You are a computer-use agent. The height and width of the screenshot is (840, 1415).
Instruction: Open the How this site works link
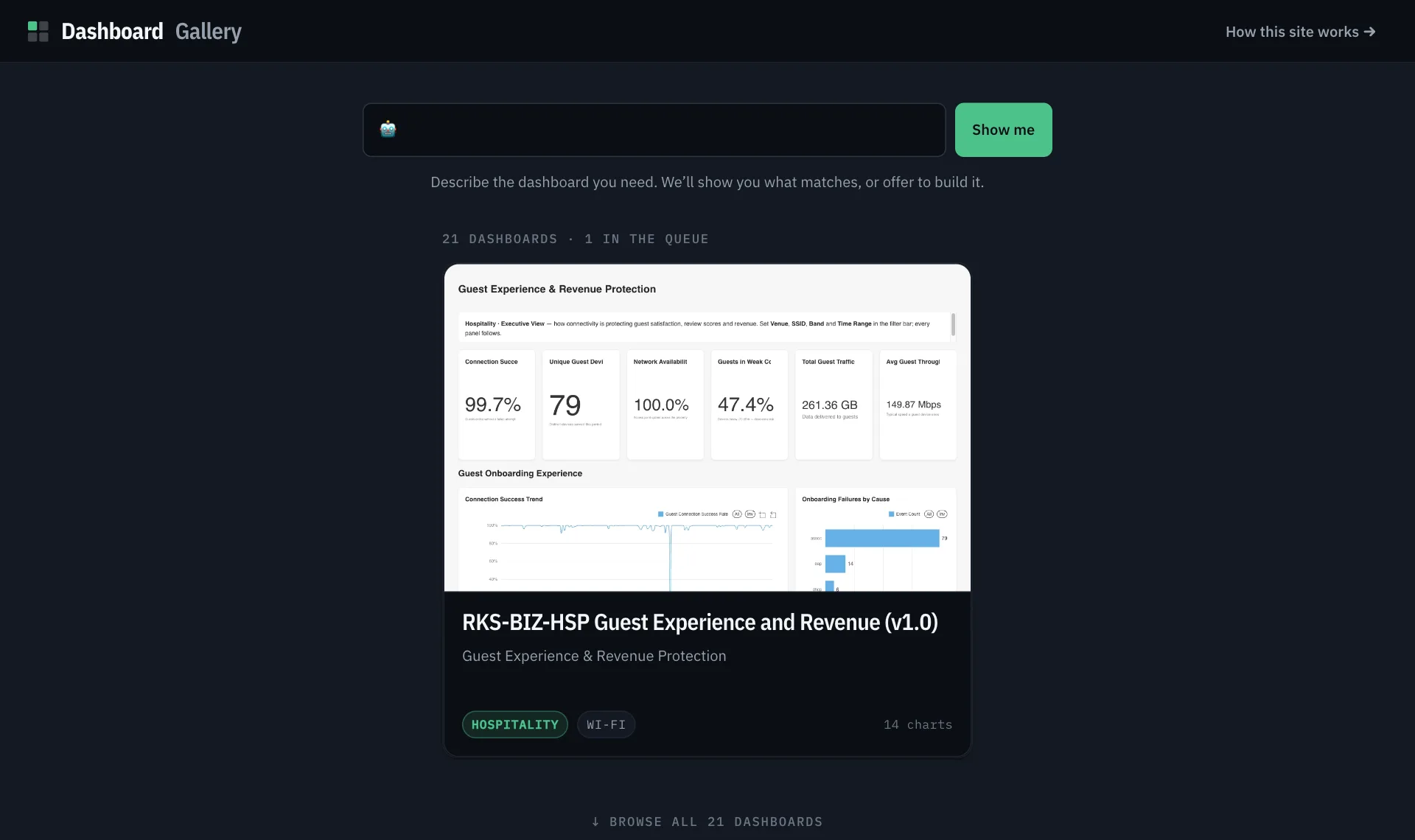(1300, 32)
